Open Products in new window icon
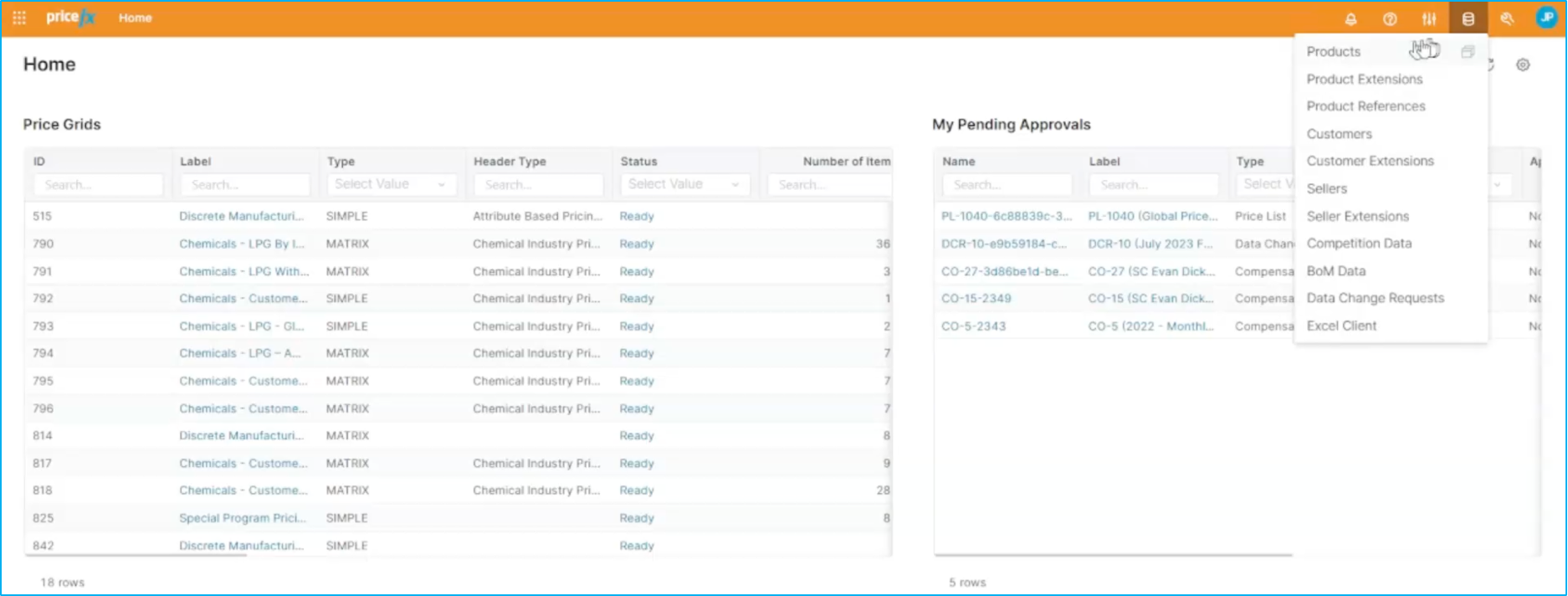 pos(1468,52)
